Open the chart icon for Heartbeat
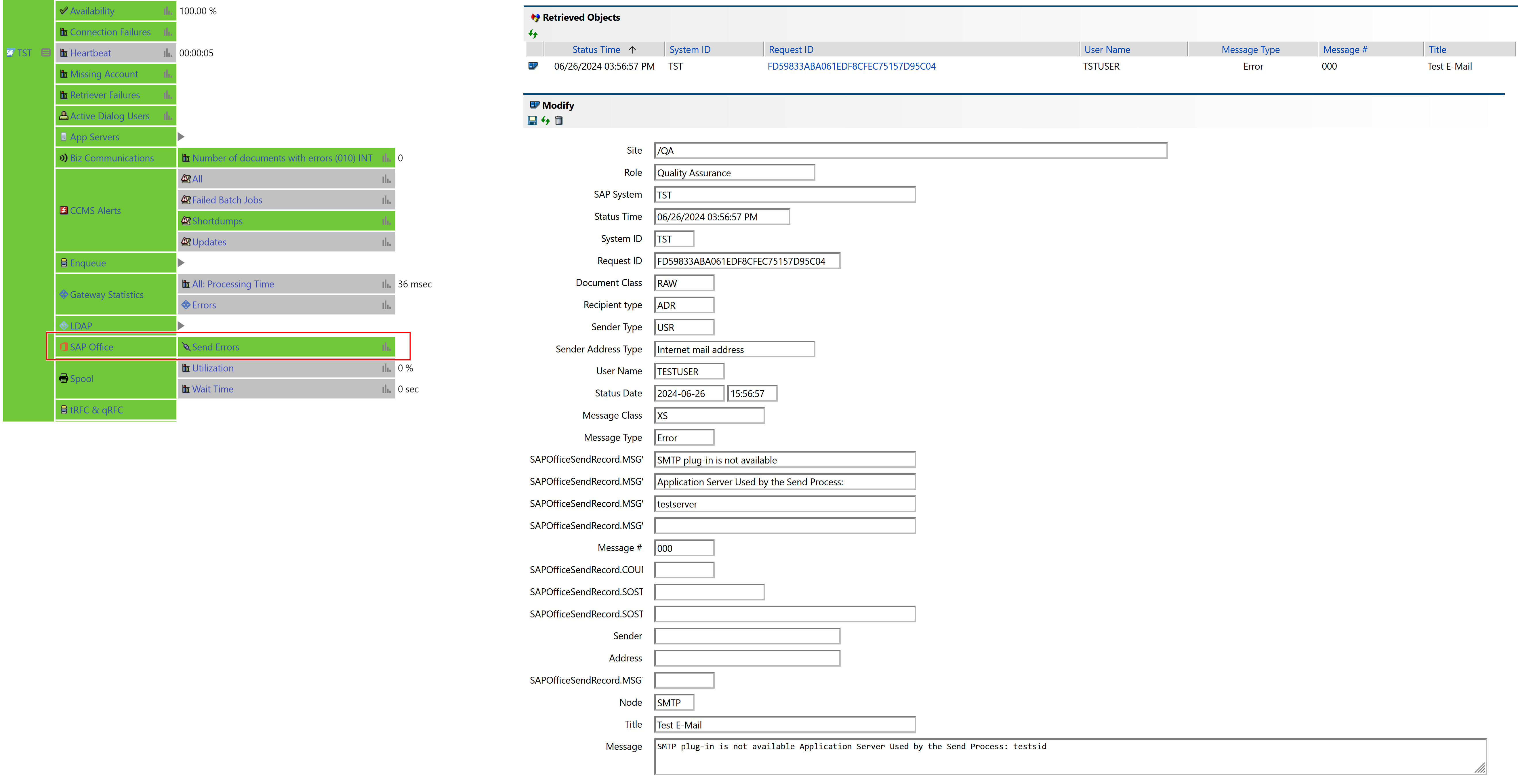Viewport: 1518px width, 784px height. point(168,53)
